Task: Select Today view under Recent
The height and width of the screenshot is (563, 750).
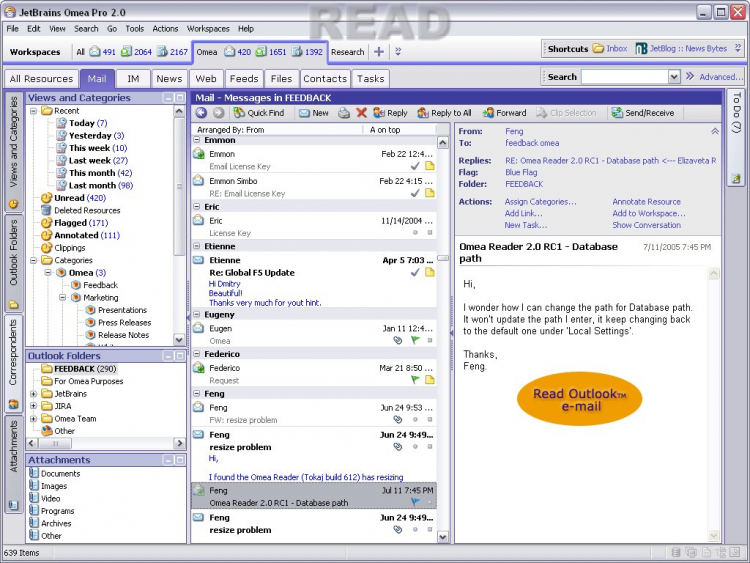Action: click(82, 123)
